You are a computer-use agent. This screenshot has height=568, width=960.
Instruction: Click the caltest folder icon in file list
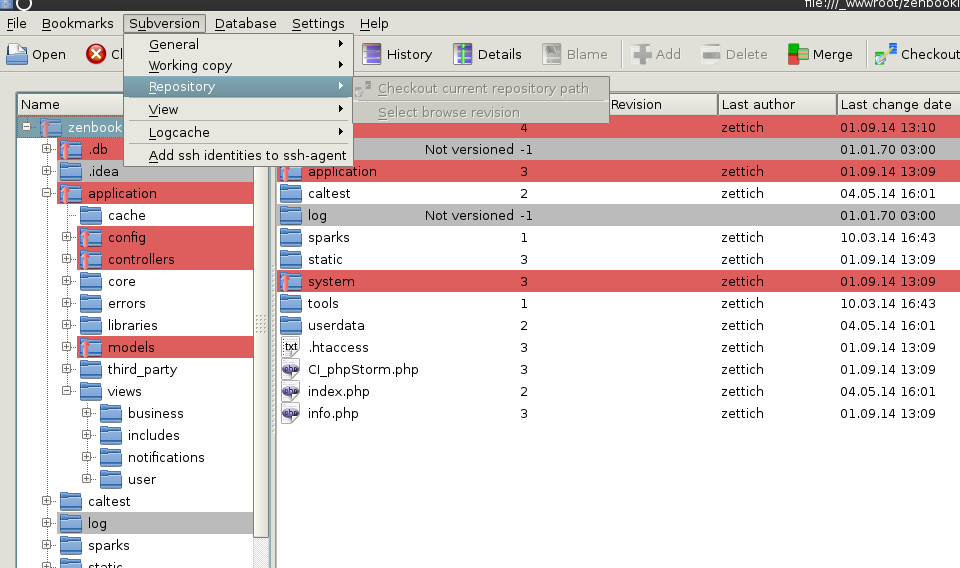tap(291, 193)
